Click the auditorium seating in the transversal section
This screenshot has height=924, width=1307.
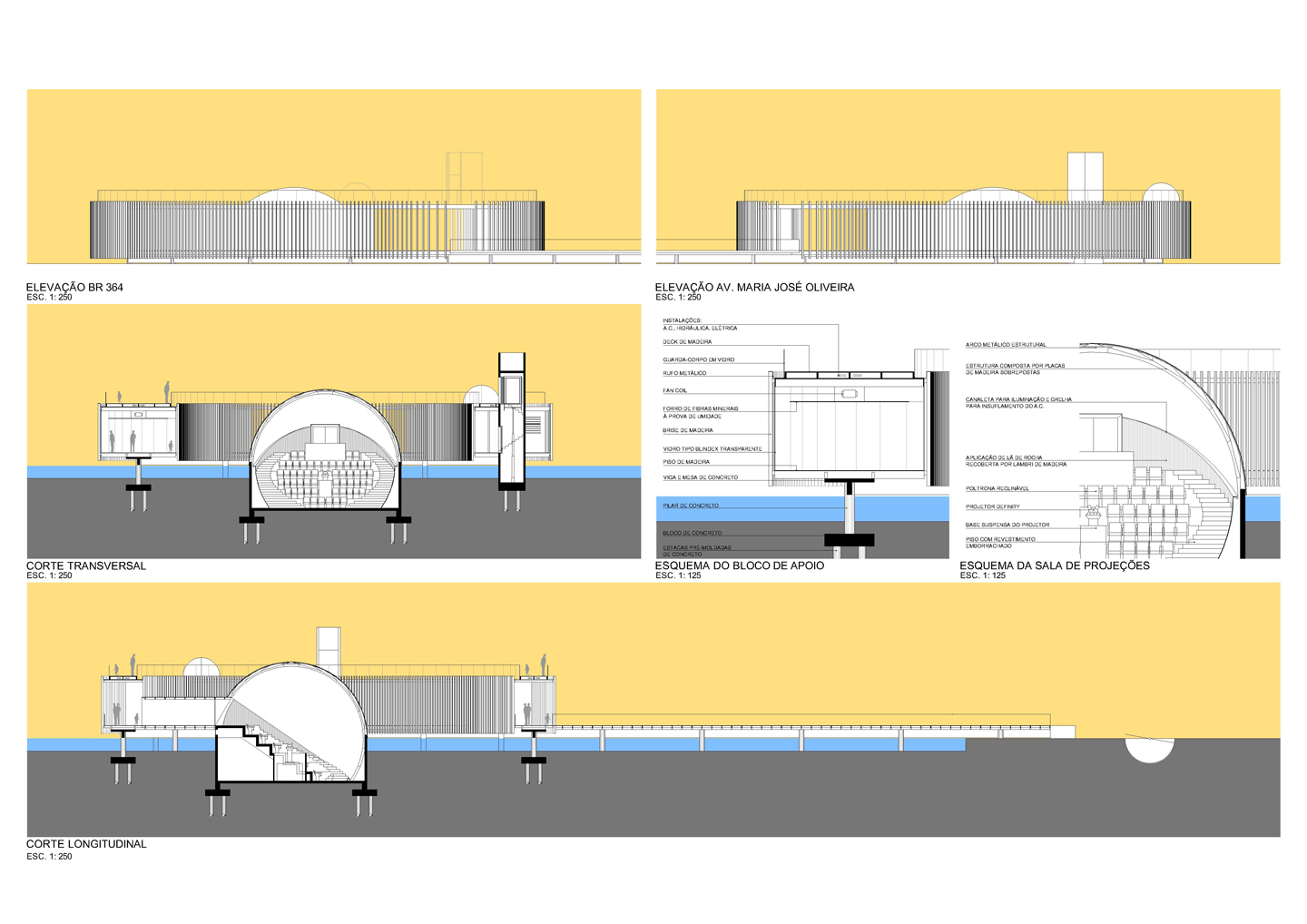click(x=325, y=477)
